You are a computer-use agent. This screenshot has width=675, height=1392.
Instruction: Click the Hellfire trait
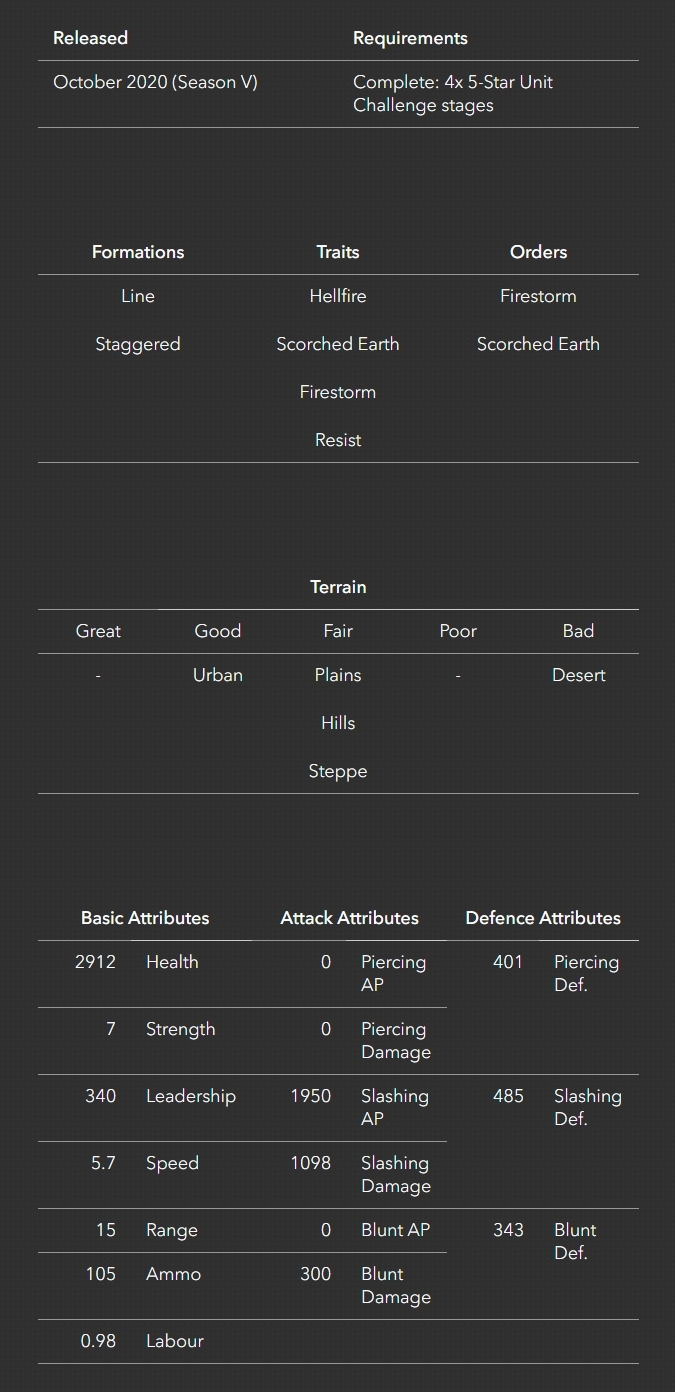click(338, 296)
